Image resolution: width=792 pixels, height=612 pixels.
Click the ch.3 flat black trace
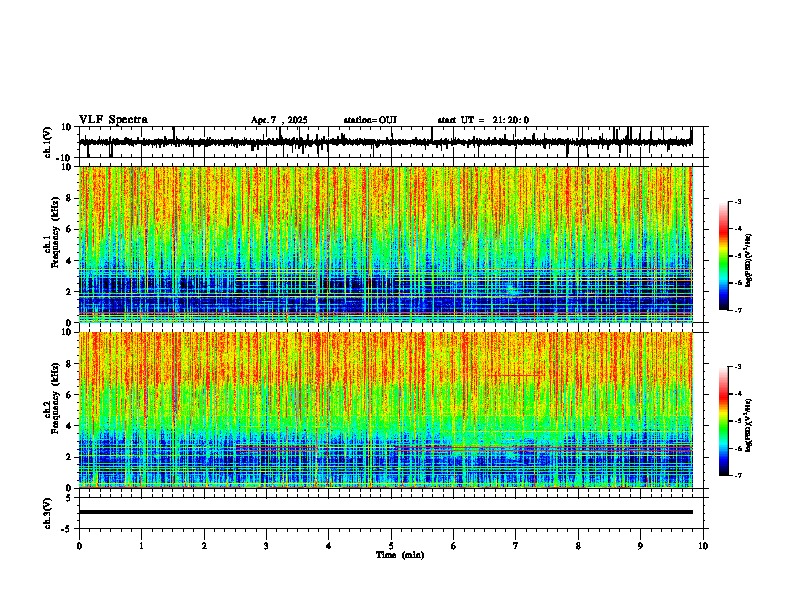(x=386, y=512)
